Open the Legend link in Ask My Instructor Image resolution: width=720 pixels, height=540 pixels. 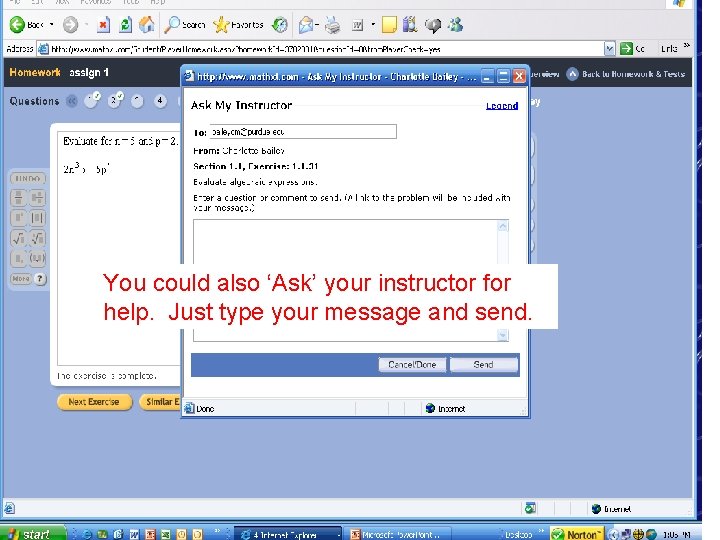click(x=502, y=106)
